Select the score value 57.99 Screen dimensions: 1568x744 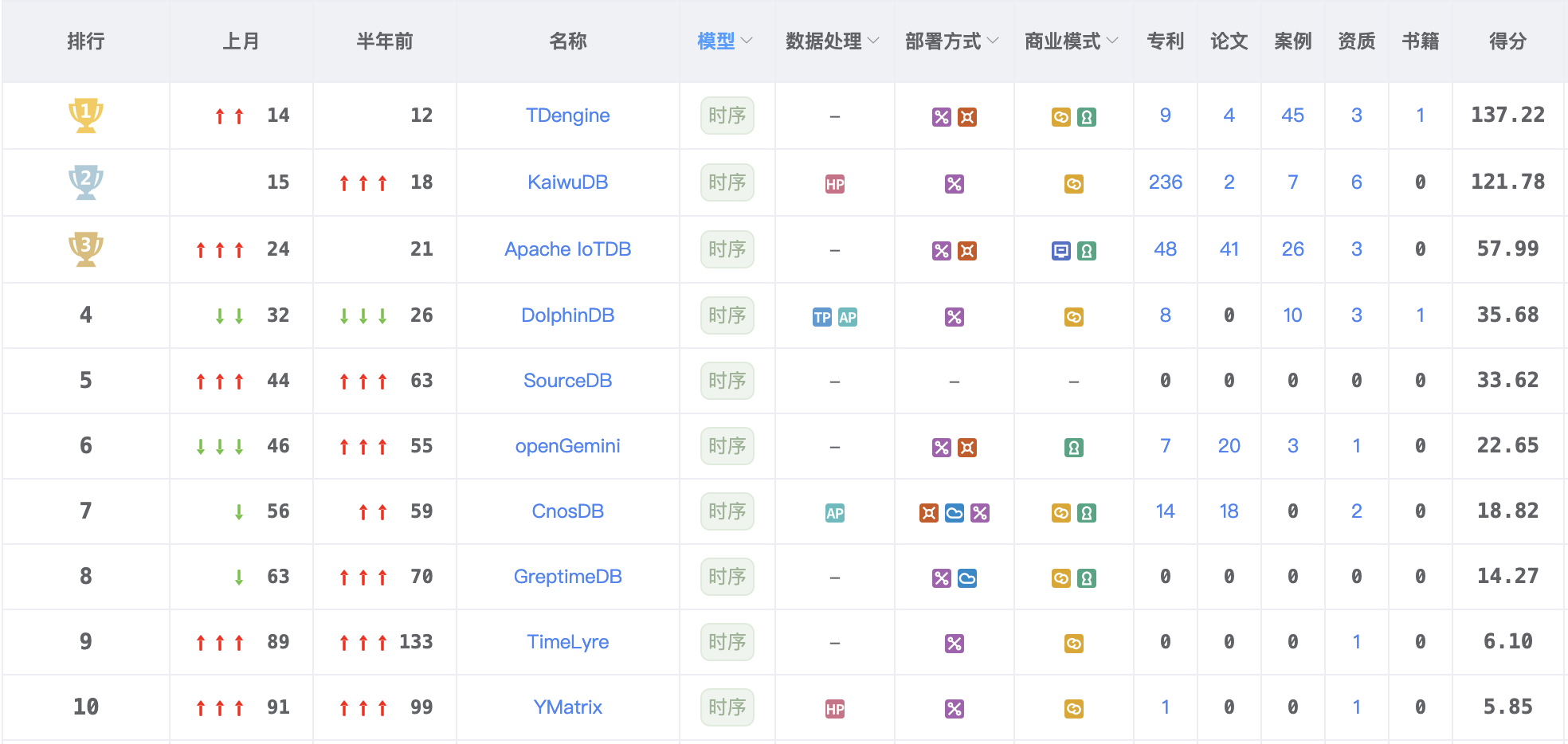pos(1508,249)
